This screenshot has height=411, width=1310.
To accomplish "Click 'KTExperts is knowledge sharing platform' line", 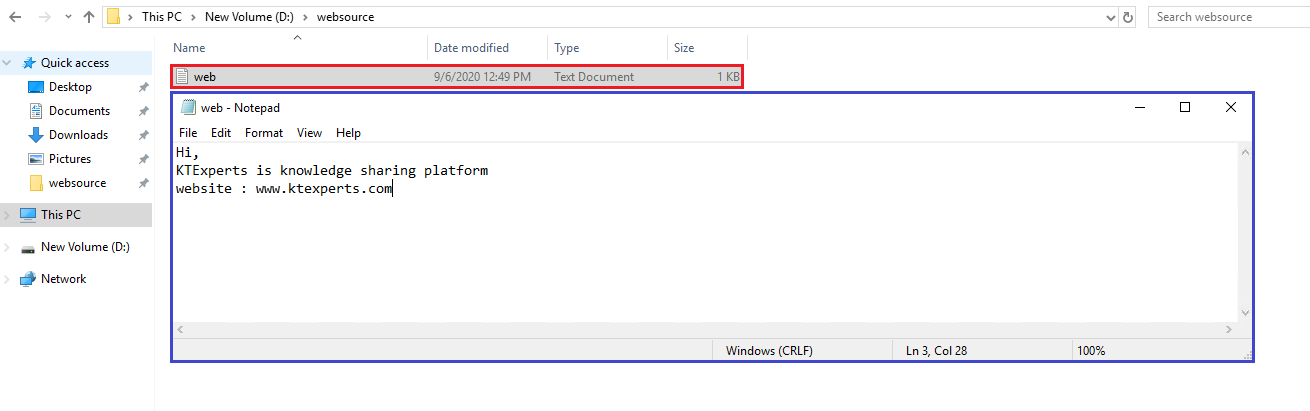I will click(x=331, y=171).
